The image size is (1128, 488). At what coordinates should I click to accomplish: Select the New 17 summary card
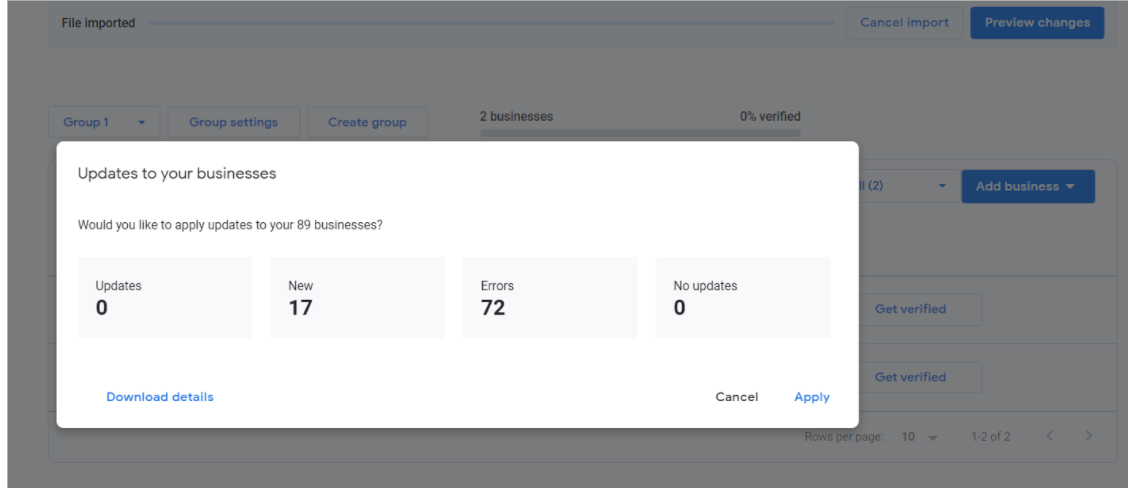(x=358, y=297)
